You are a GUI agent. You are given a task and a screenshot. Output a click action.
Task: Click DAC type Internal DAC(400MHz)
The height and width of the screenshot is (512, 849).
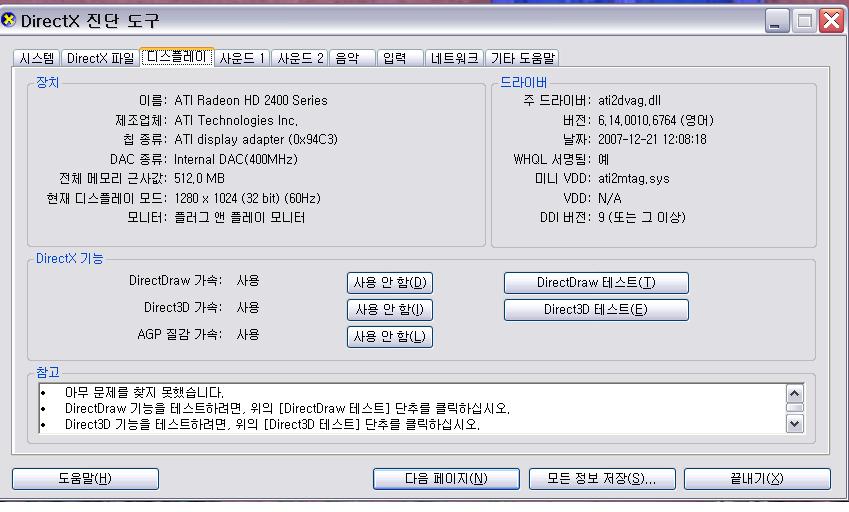tap(236, 159)
